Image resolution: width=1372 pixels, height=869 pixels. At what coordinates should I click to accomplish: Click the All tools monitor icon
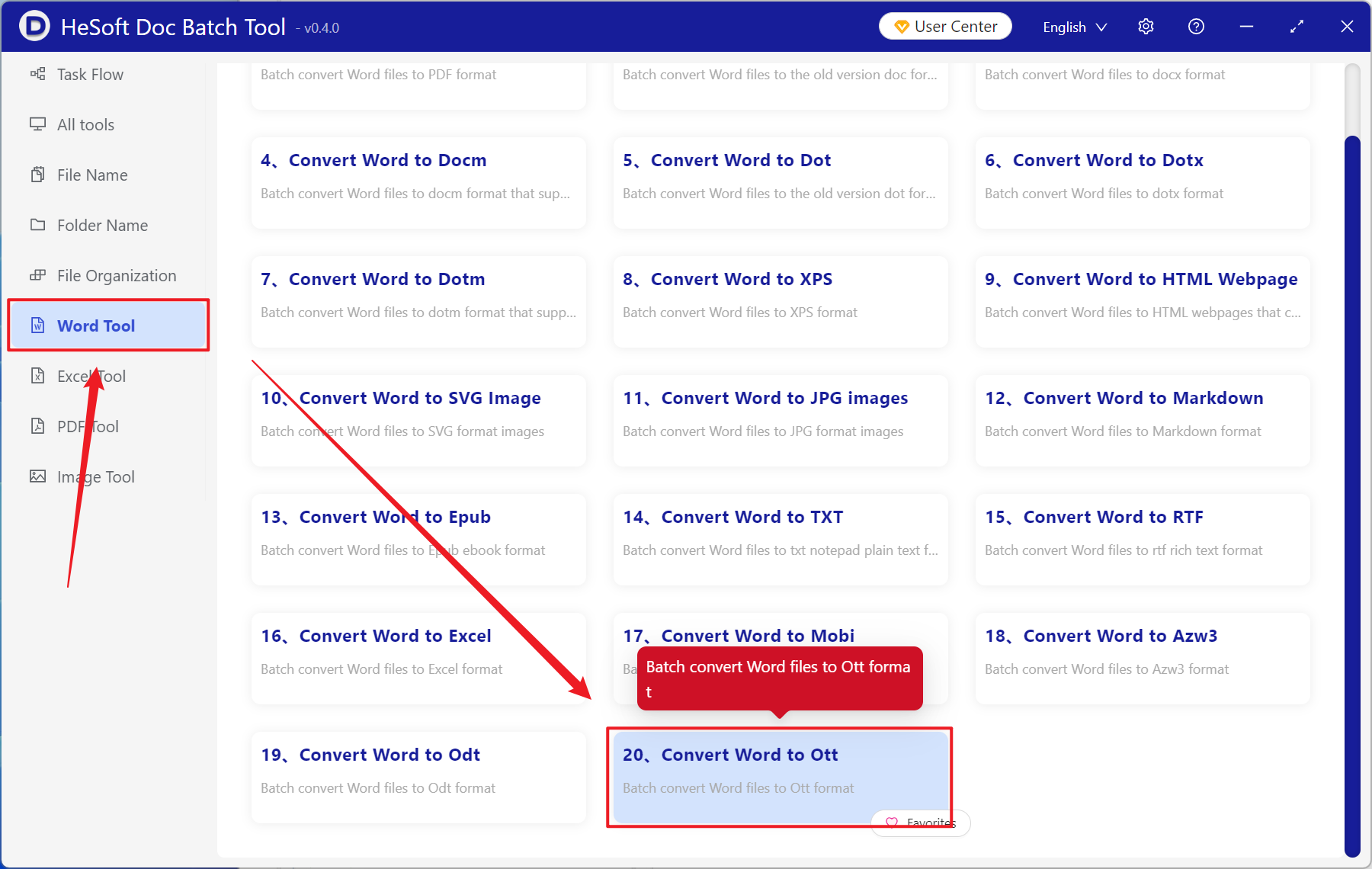pos(37,124)
